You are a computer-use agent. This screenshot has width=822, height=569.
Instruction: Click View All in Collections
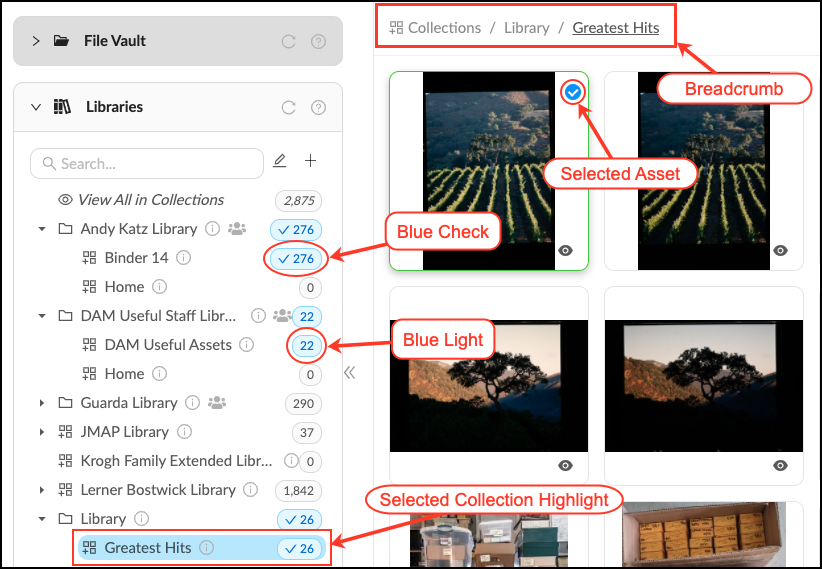tap(150, 200)
